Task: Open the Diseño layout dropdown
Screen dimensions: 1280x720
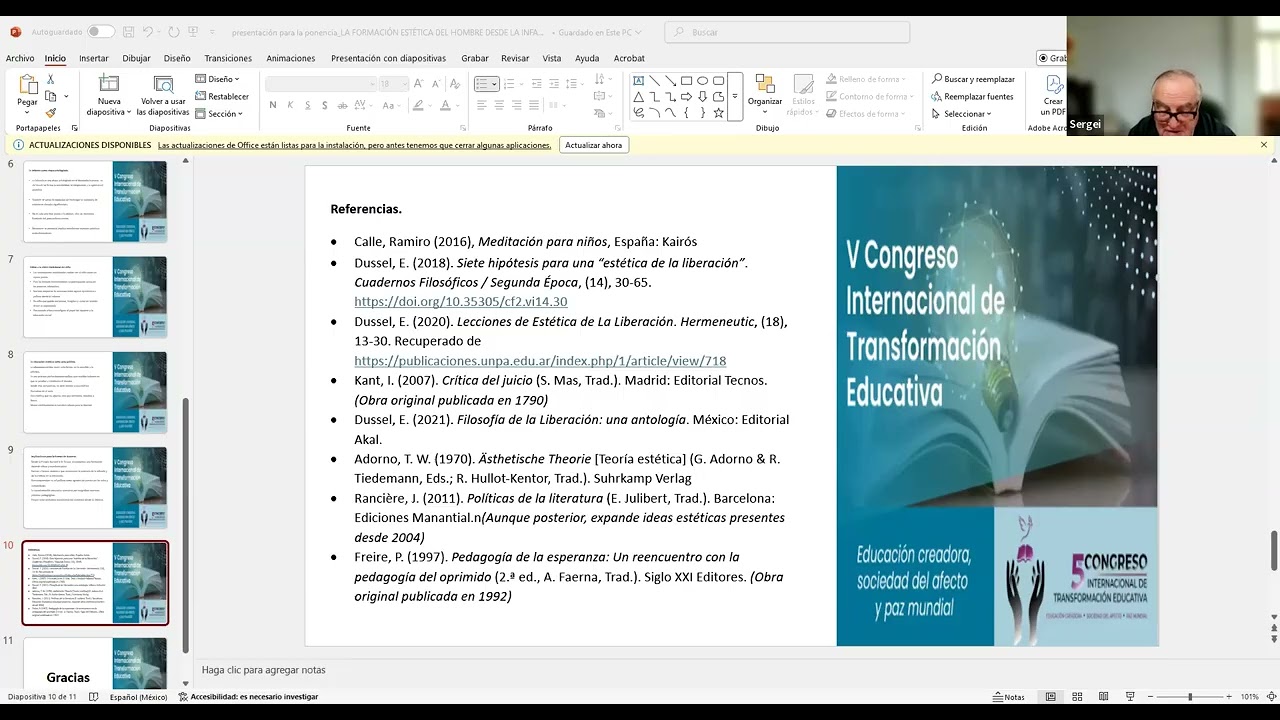Action: 217,79
